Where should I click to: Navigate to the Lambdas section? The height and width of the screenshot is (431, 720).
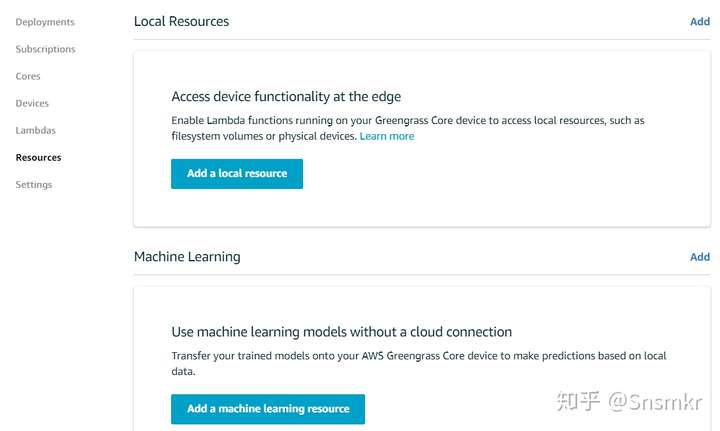(35, 130)
